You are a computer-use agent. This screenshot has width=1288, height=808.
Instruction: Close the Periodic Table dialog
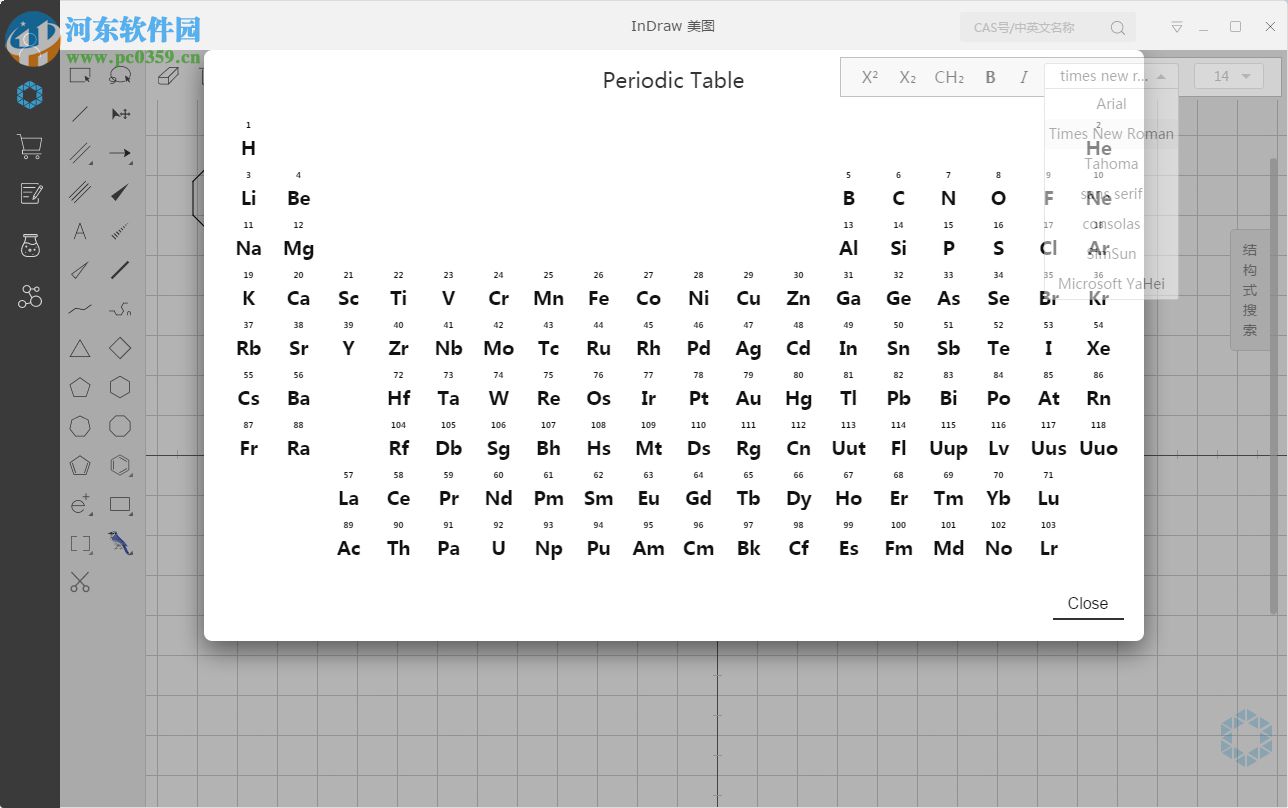[1088, 603]
